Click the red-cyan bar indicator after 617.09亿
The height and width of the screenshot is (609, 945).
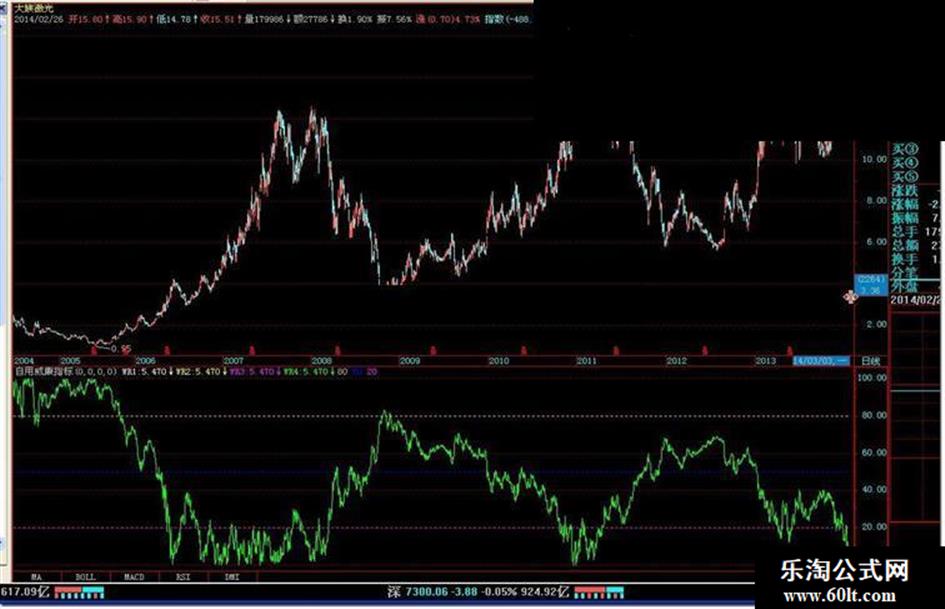click(80, 593)
